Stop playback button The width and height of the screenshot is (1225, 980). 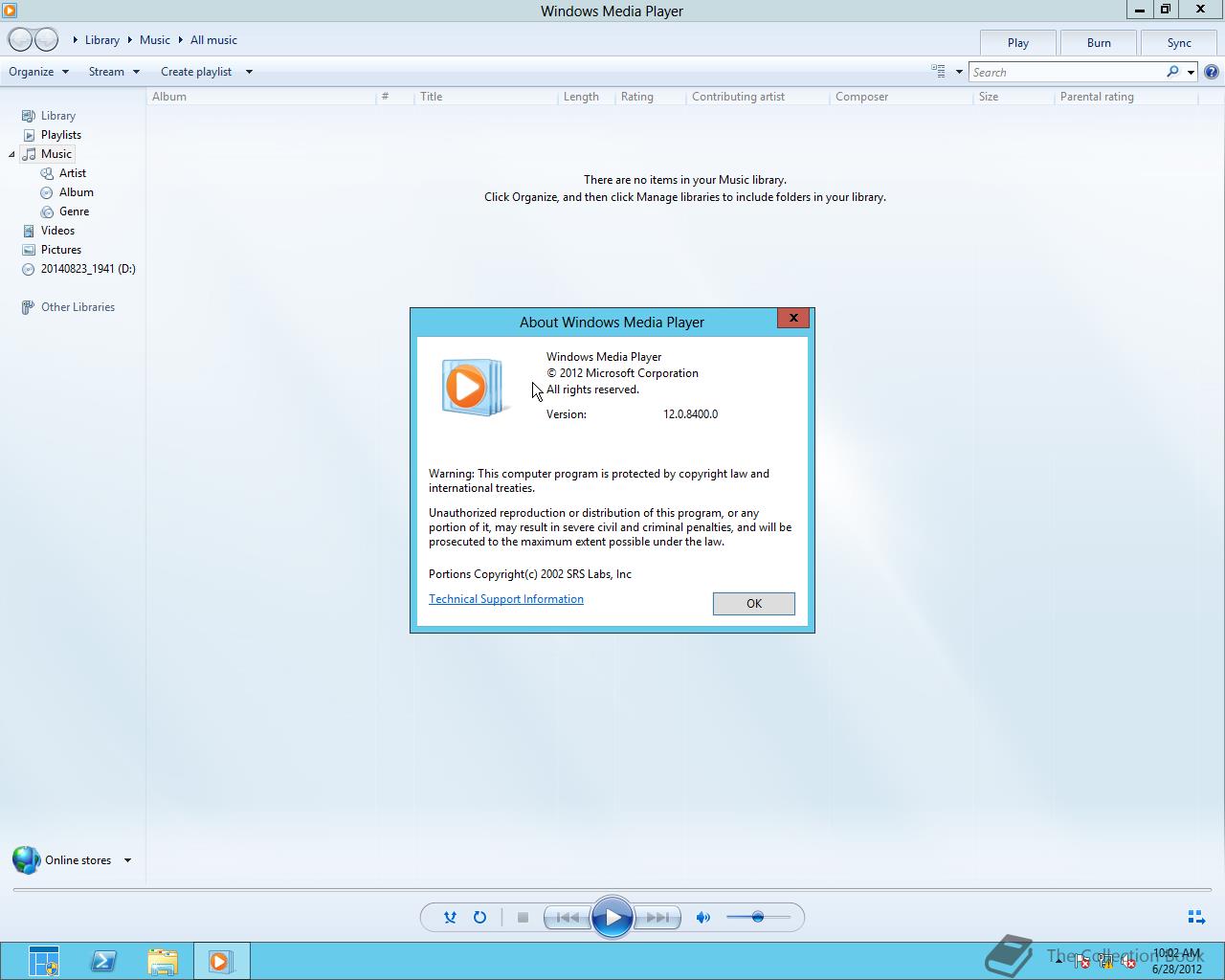523,917
